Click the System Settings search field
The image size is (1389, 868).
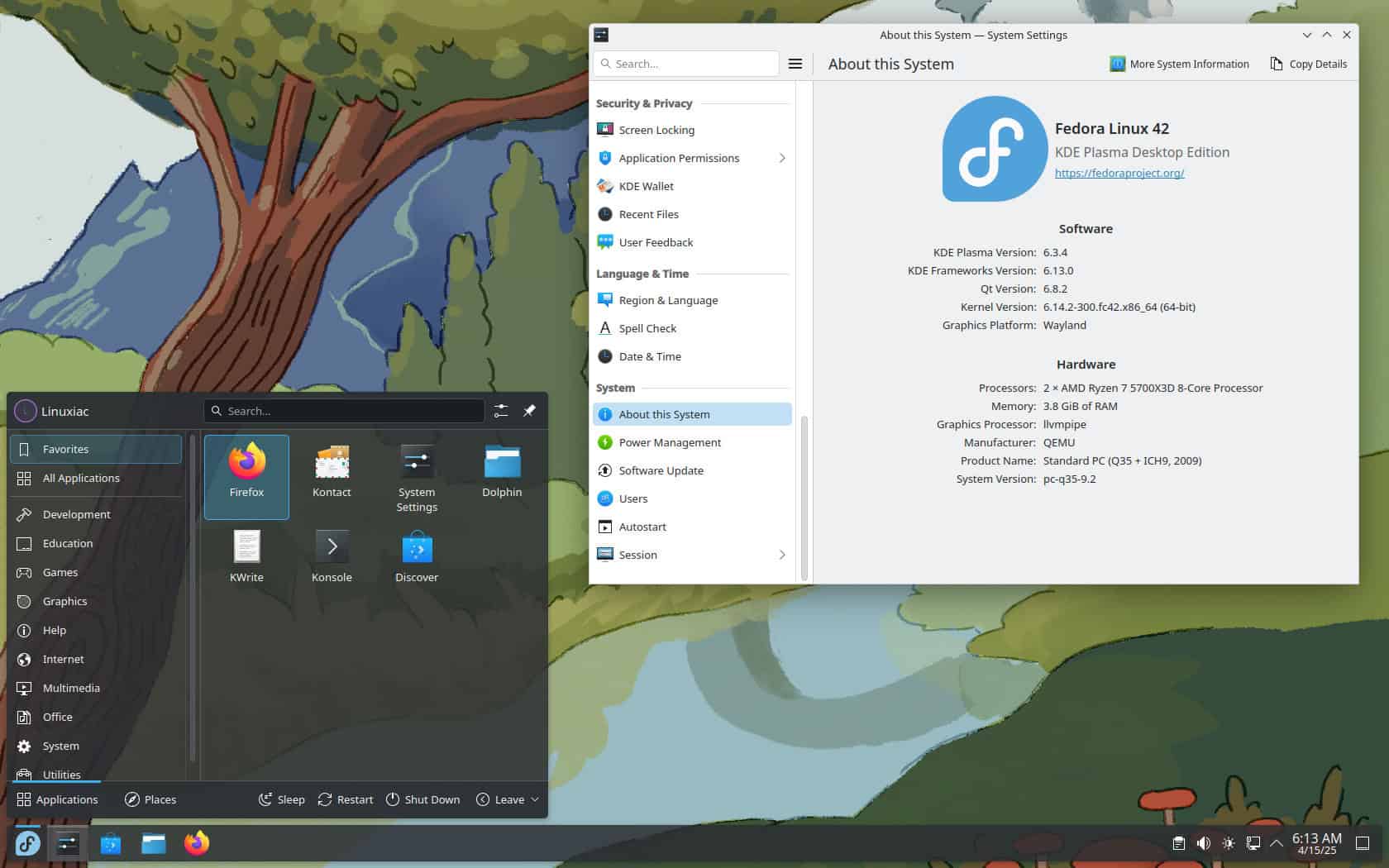click(x=685, y=63)
